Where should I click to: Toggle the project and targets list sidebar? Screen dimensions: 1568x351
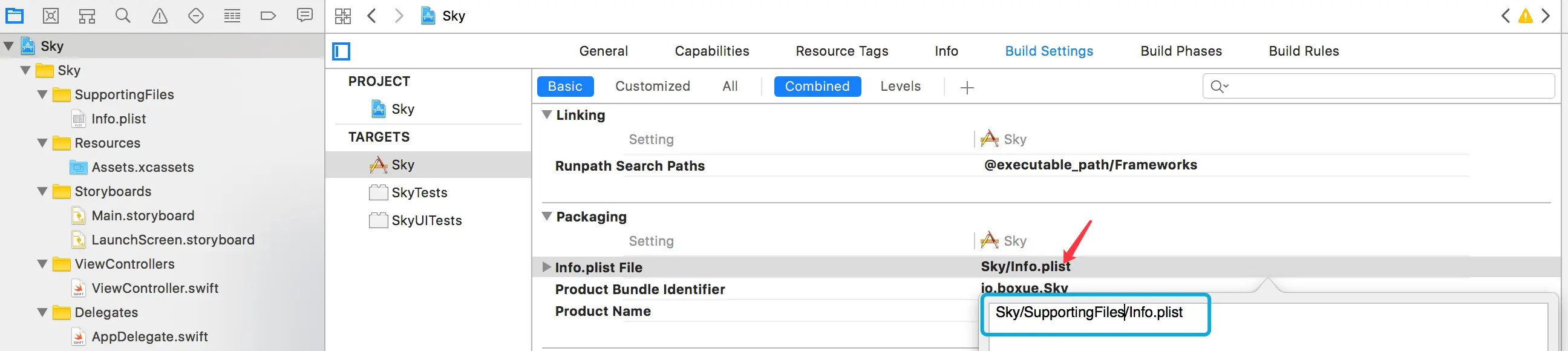[341, 51]
